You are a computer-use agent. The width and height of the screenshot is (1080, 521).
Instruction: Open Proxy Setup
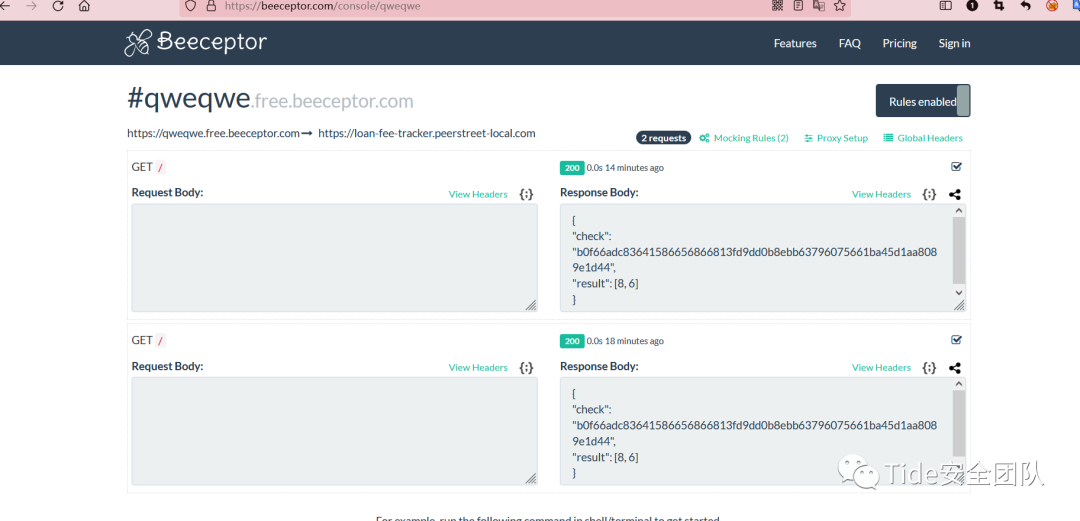[x=835, y=138]
